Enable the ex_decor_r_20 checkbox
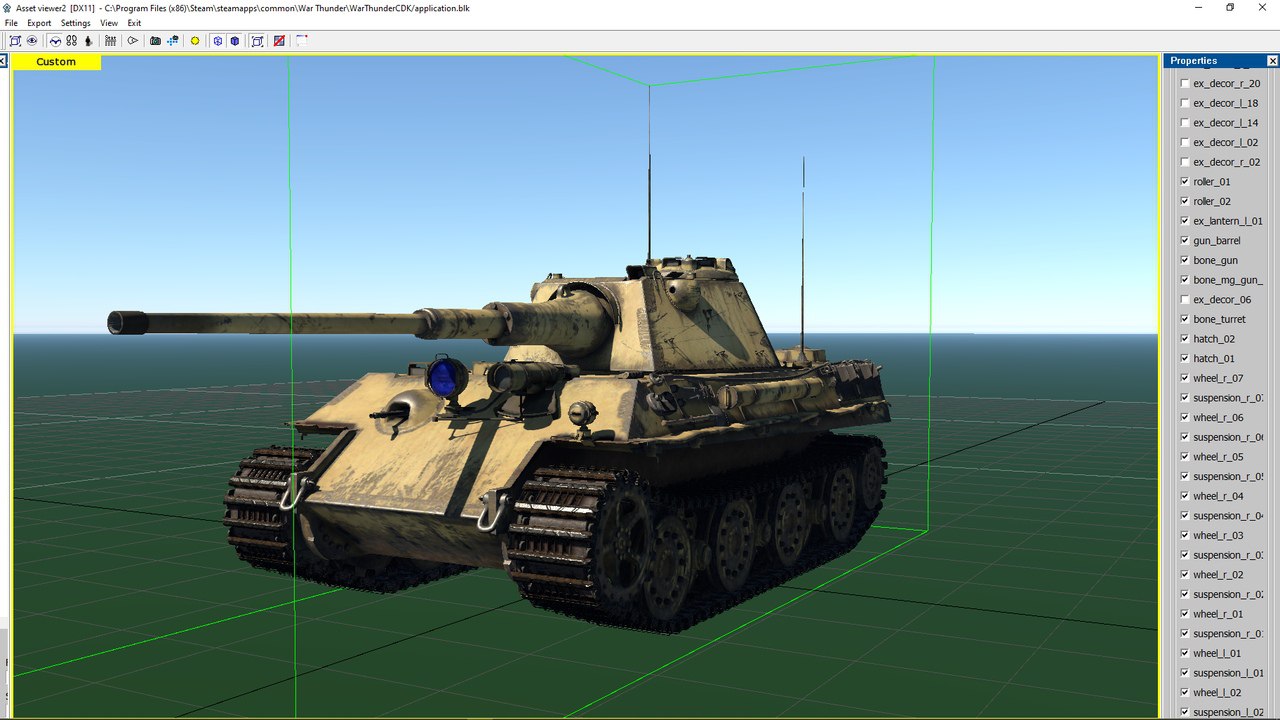The height and width of the screenshot is (720, 1280). point(1185,84)
